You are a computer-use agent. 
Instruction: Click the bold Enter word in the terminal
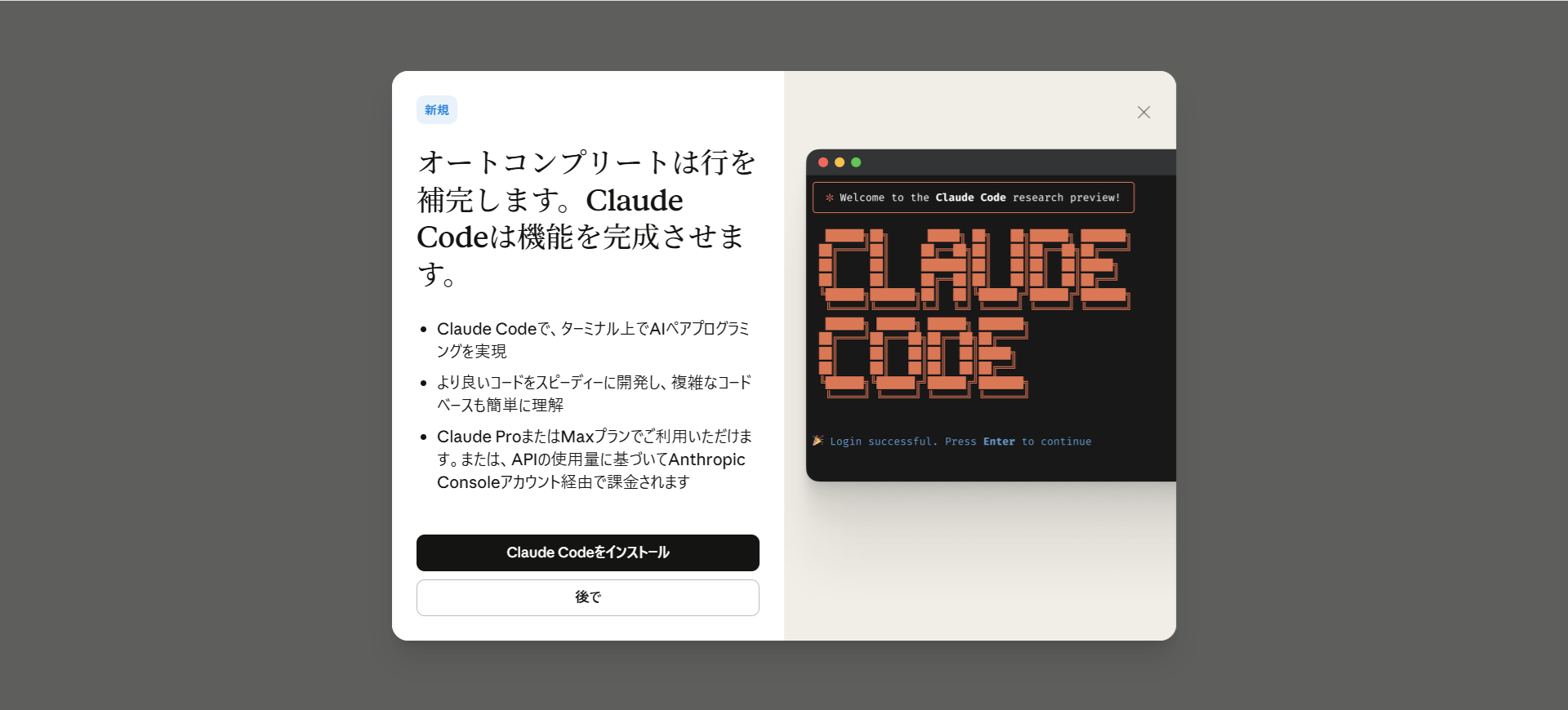click(999, 442)
